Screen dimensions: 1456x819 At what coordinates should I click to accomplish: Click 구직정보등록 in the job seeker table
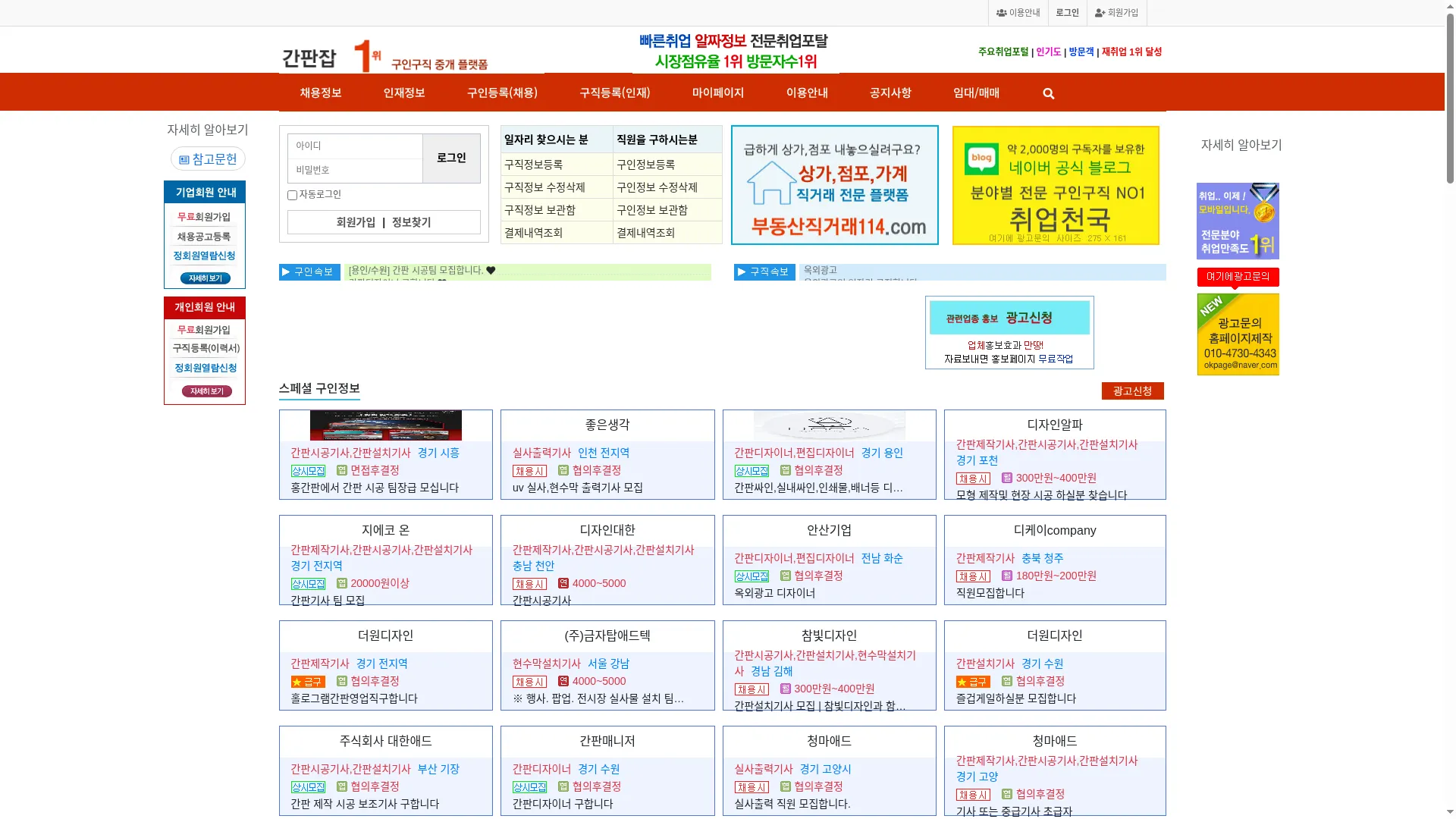tap(534, 165)
